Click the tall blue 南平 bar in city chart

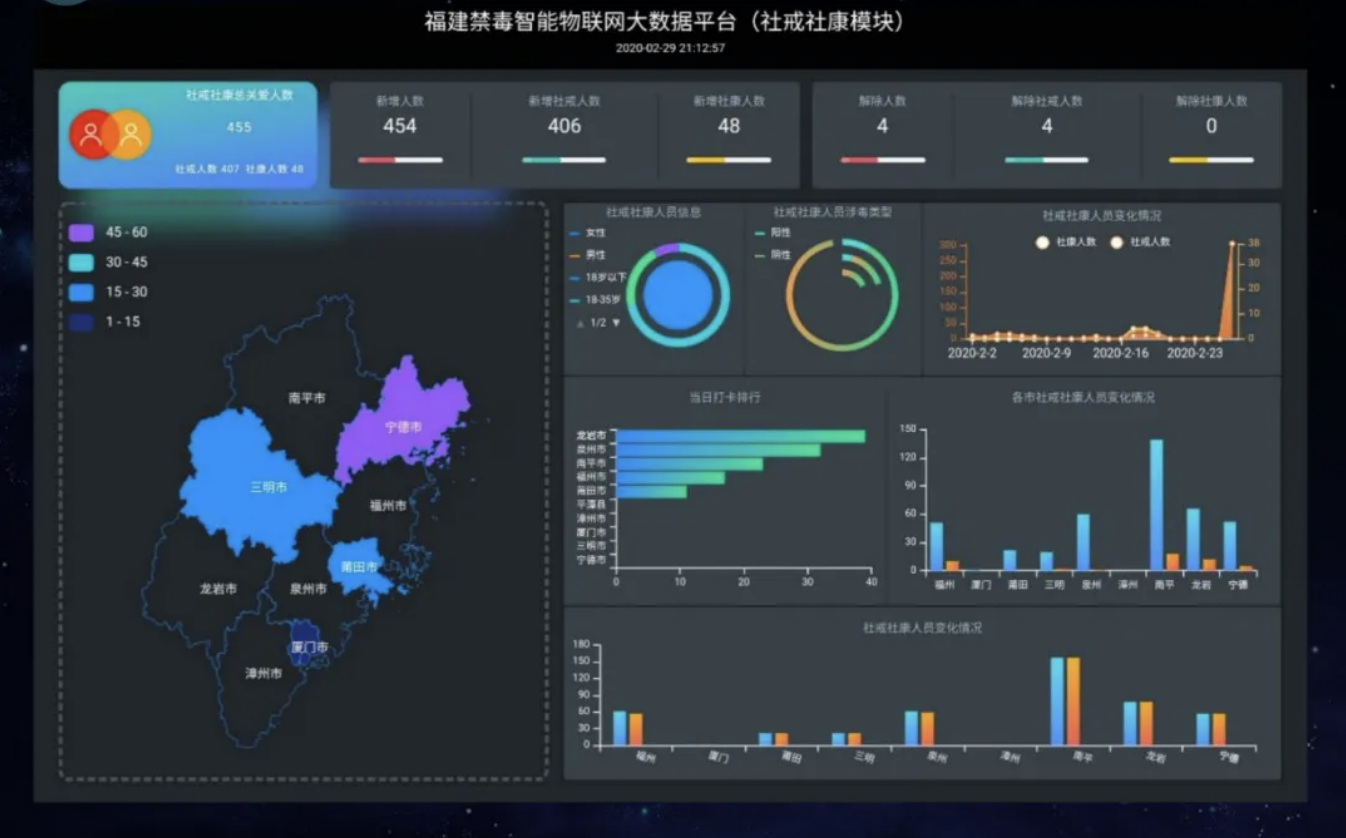[1156, 504]
